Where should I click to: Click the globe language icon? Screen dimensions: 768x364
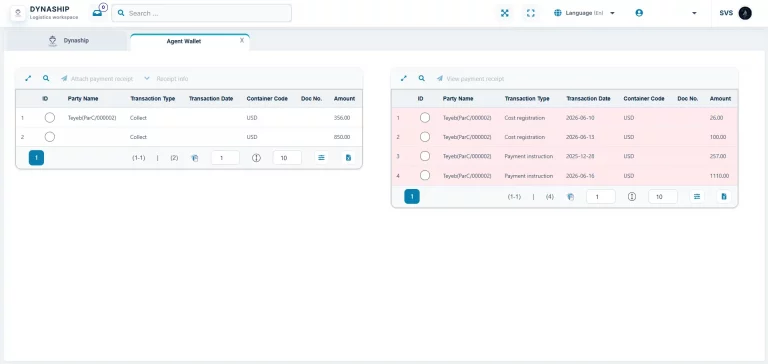click(557, 13)
